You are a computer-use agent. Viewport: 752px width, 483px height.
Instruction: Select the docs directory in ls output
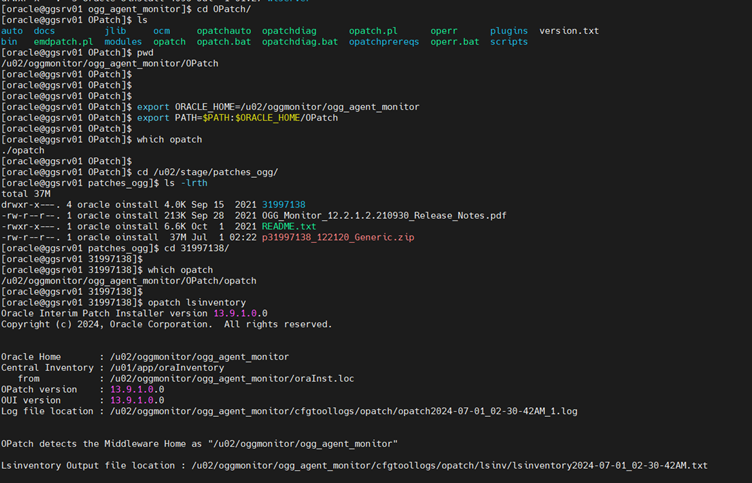[44, 31]
